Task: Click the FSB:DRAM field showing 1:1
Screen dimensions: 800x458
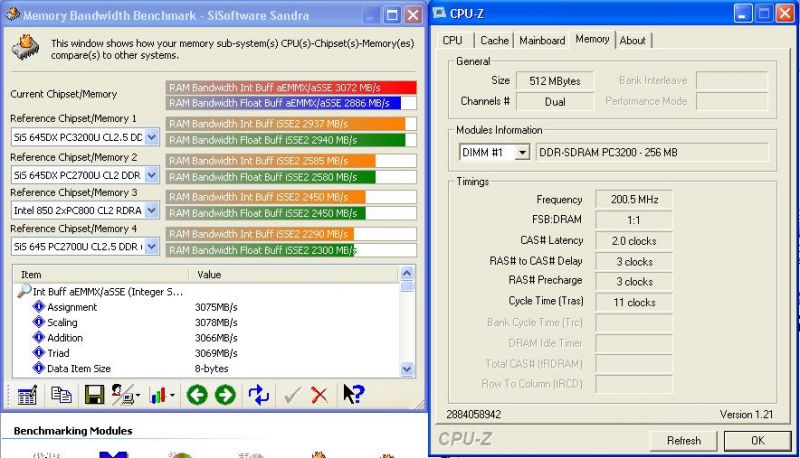Action: 634,220
